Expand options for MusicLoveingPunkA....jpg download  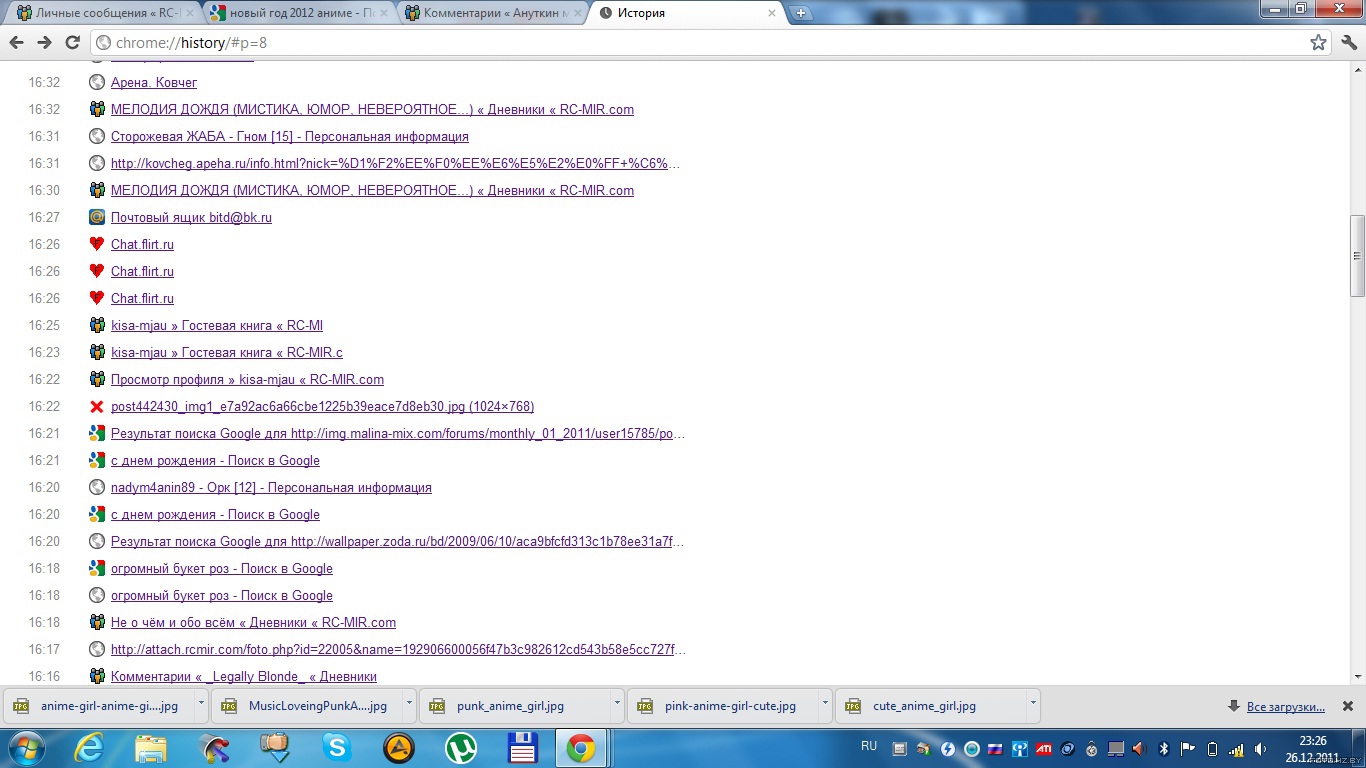click(409, 704)
